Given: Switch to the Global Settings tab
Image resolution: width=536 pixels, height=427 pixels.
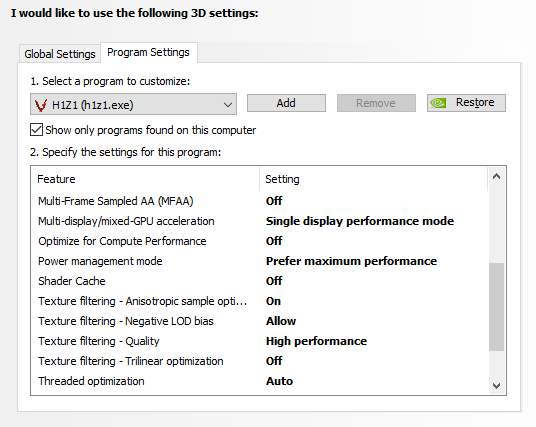Looking at the screenshot, I should click(x=59, y=54).
